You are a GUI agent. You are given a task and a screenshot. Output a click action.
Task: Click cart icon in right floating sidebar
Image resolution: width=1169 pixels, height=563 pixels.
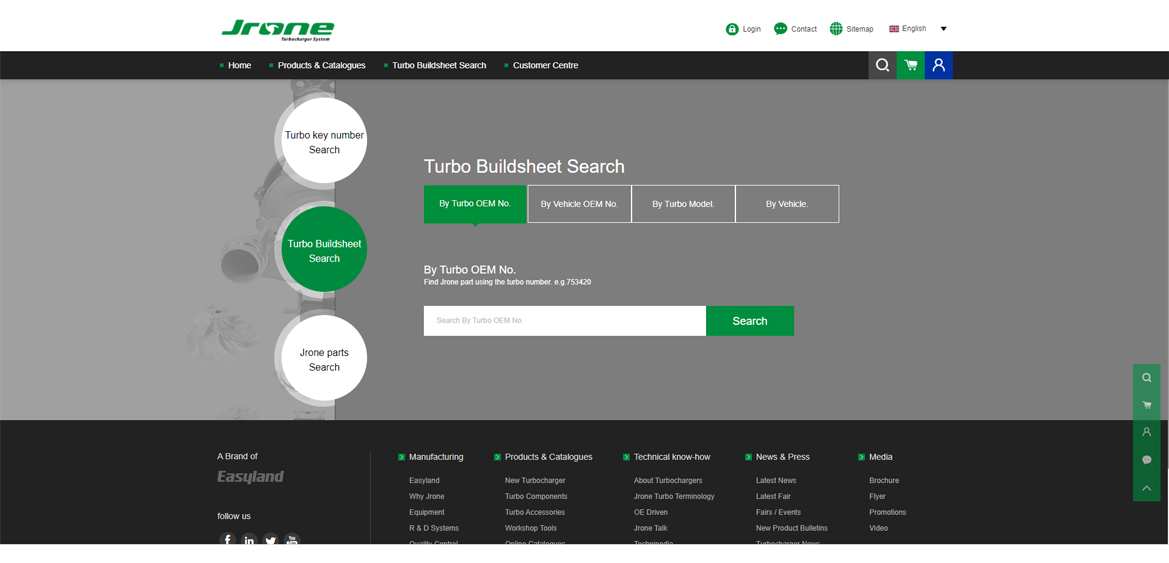[x=1147, y=405]
